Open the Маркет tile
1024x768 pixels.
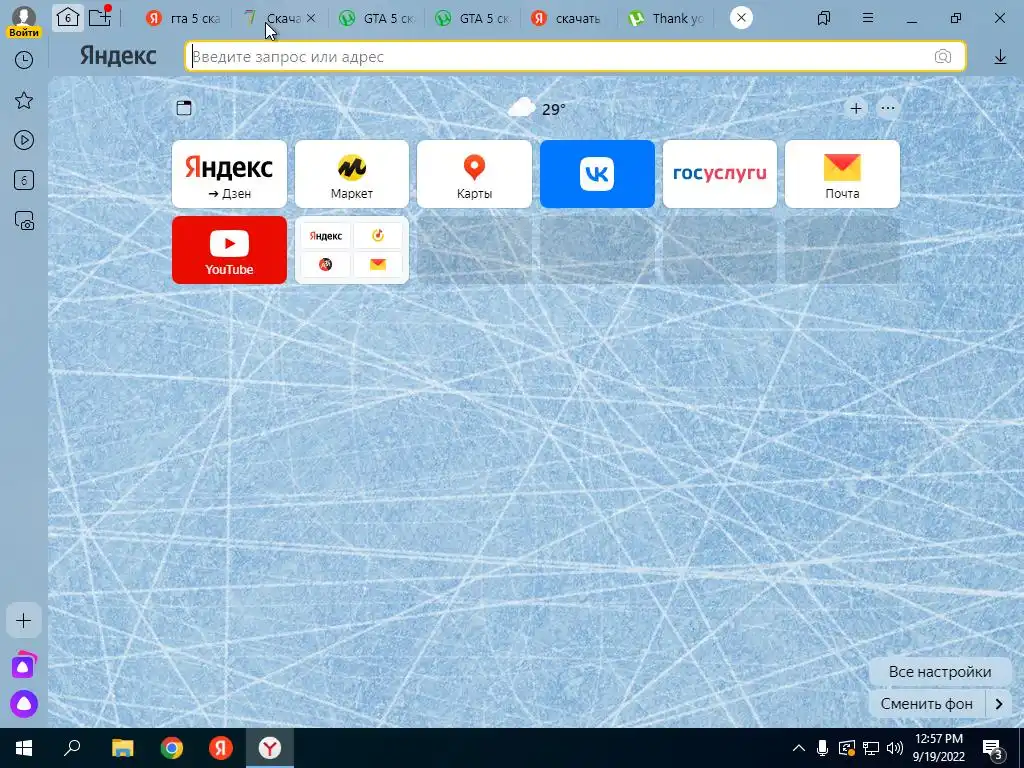[x=352, y=174]
